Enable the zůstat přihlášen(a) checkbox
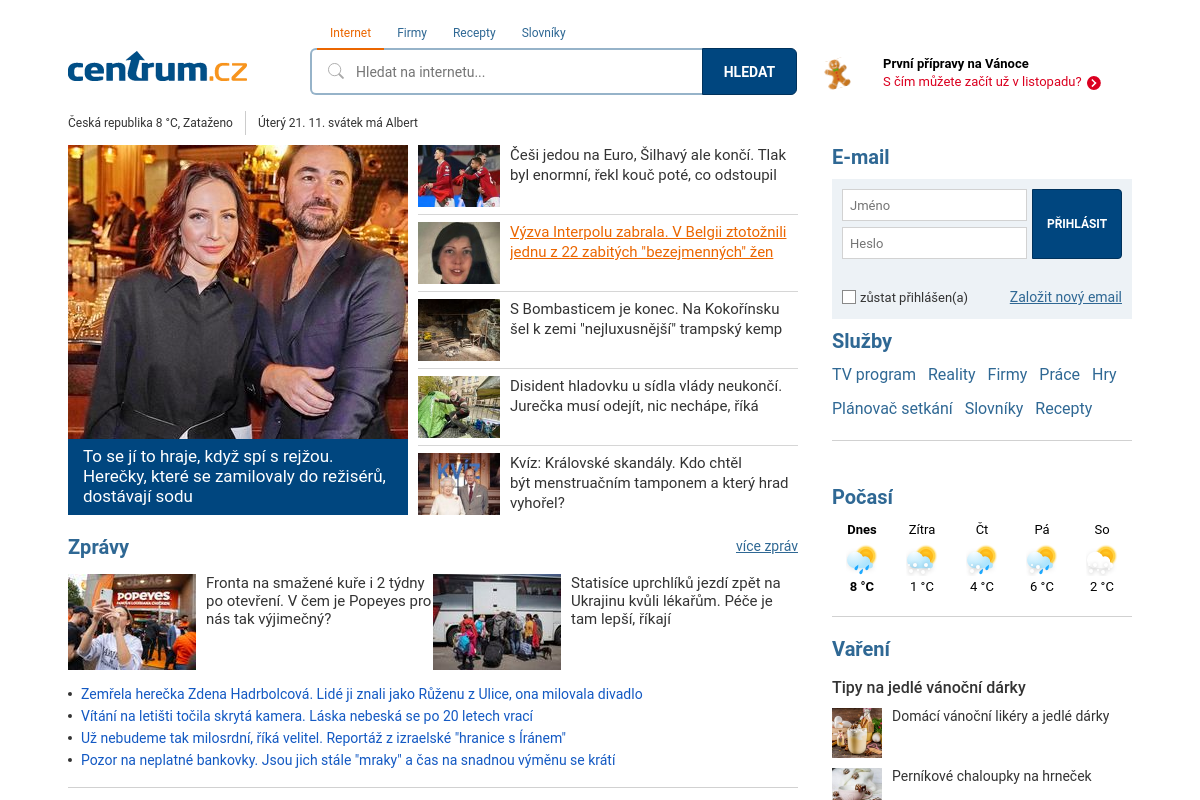This screenshot has width=1200, height=800. point(849,297)
